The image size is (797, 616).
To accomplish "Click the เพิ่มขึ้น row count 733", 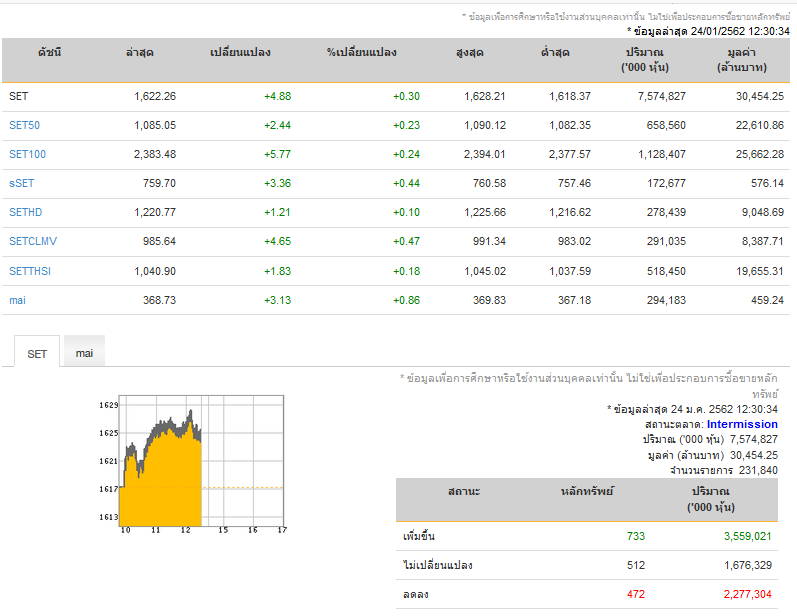I will click(636, 536).
